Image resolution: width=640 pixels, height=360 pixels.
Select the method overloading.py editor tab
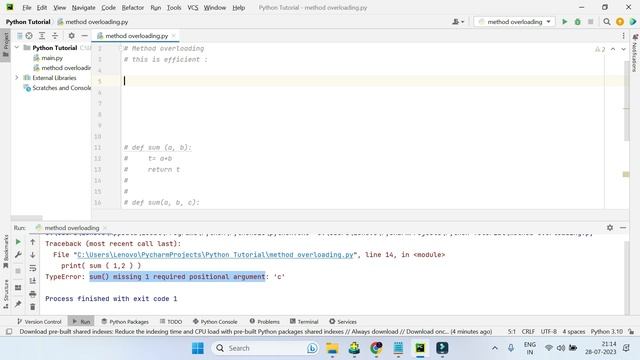point(136,36)
